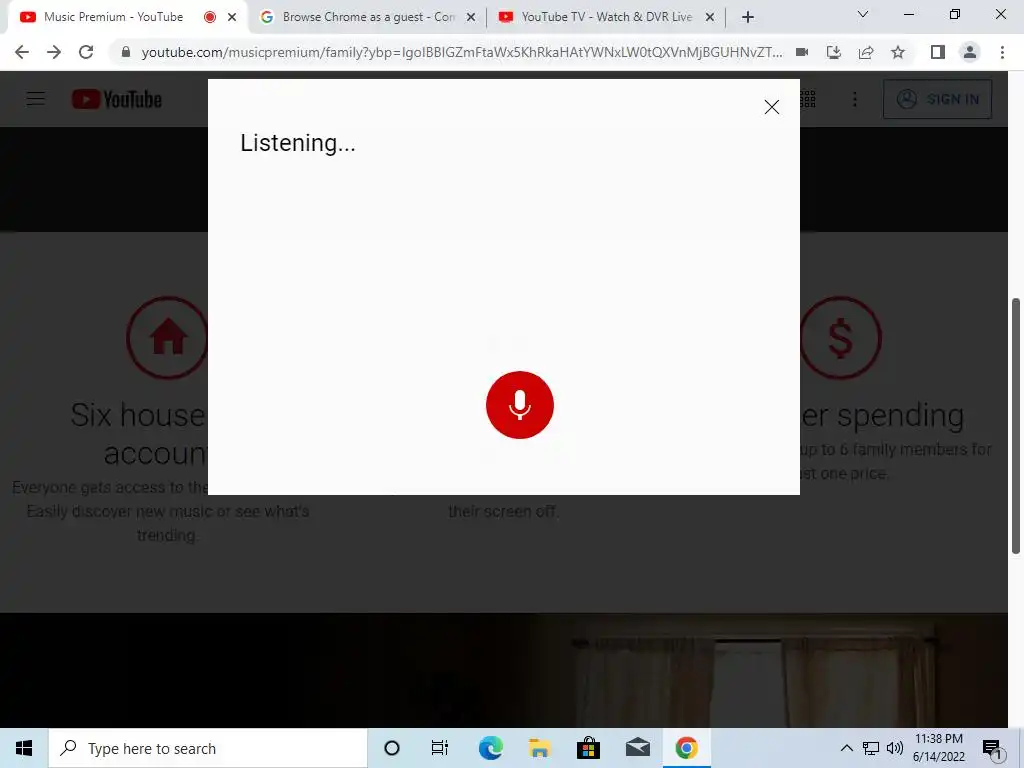Reload the current page
1024x768 pixels.
point(86,52)
